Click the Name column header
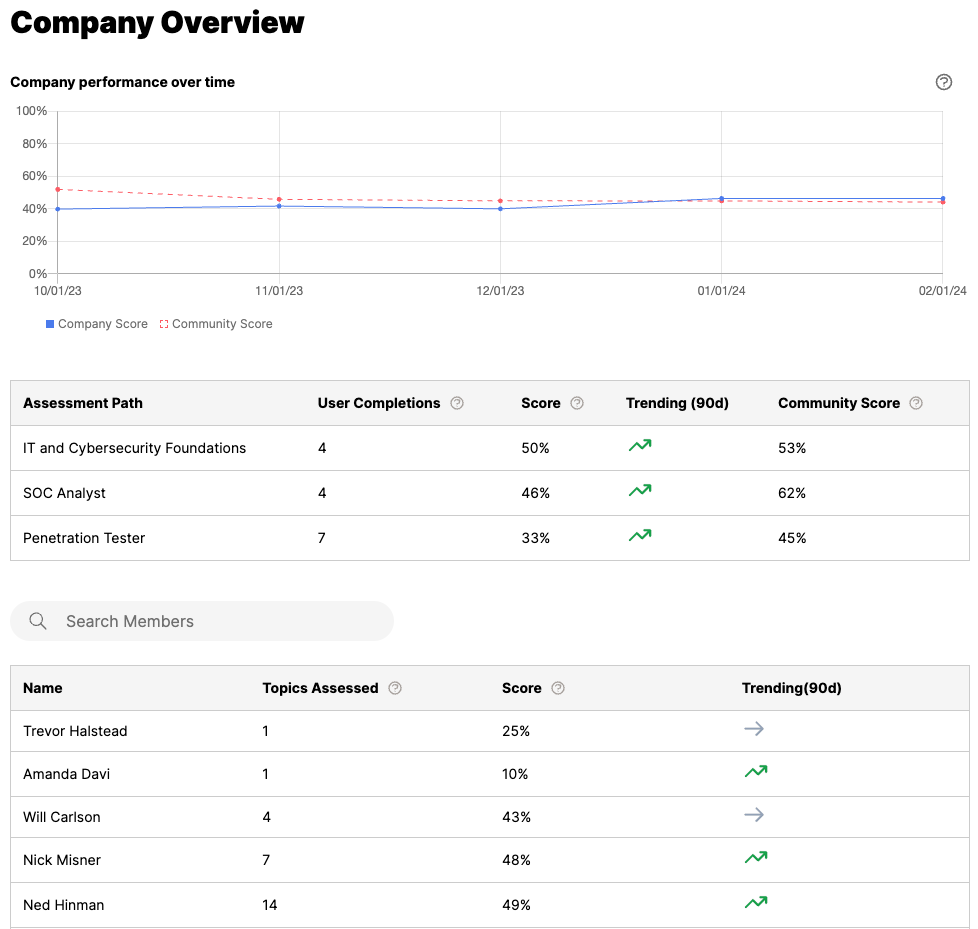Screen dimensions: 978x929 (43, 688)
